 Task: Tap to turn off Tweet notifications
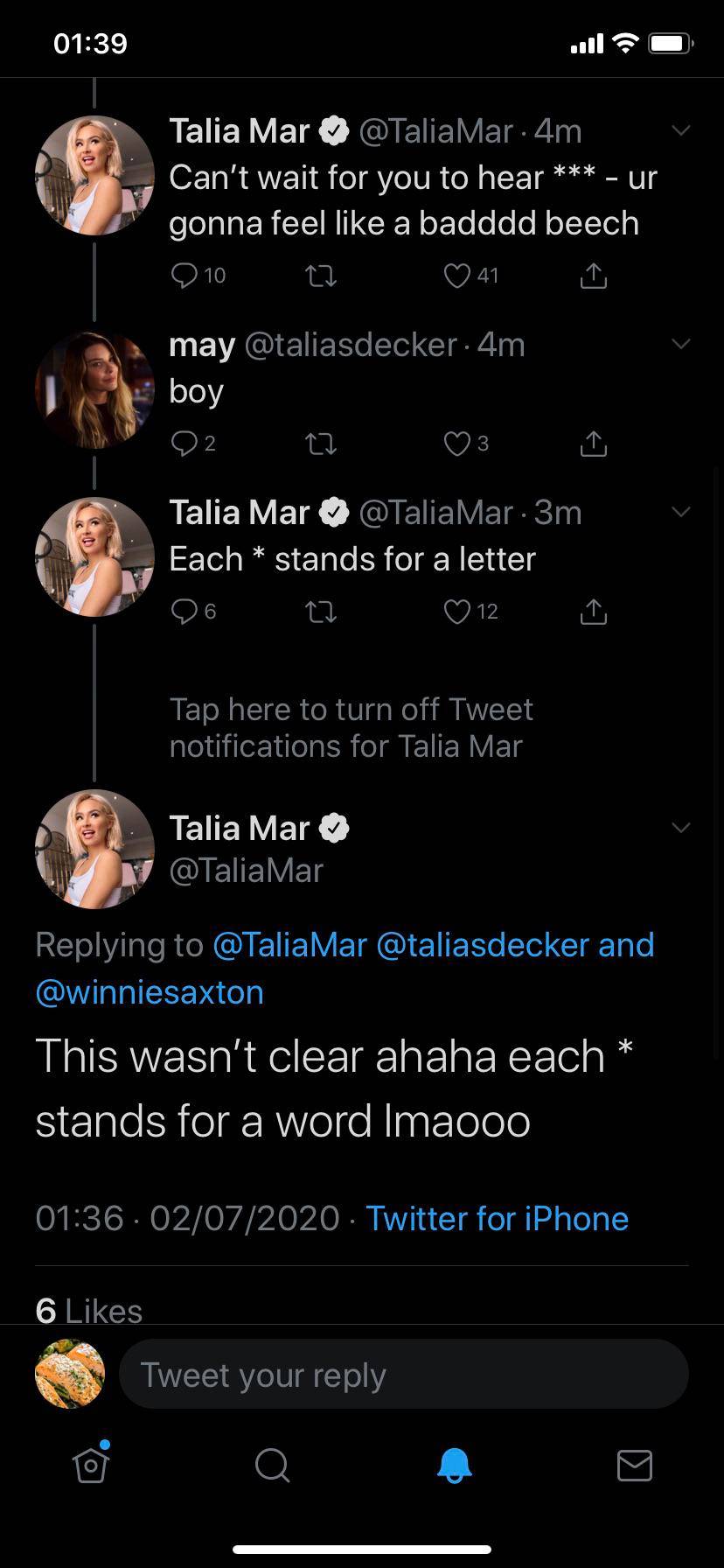coord(351,727)
